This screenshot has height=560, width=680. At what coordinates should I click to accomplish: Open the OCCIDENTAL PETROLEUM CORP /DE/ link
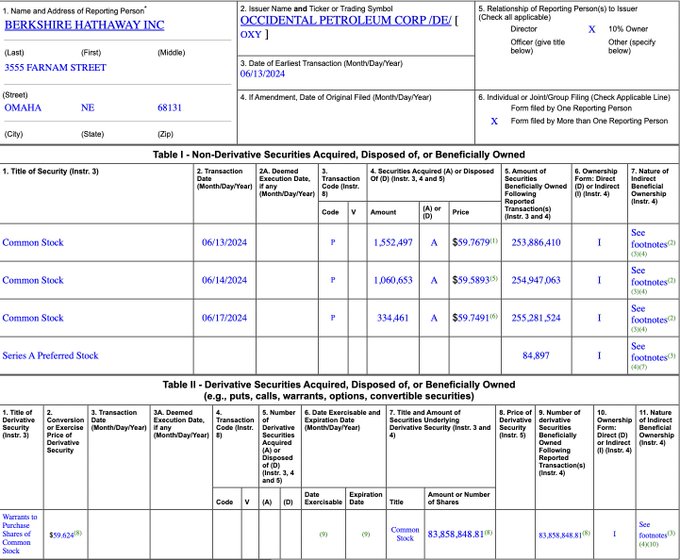click(346, 20)
